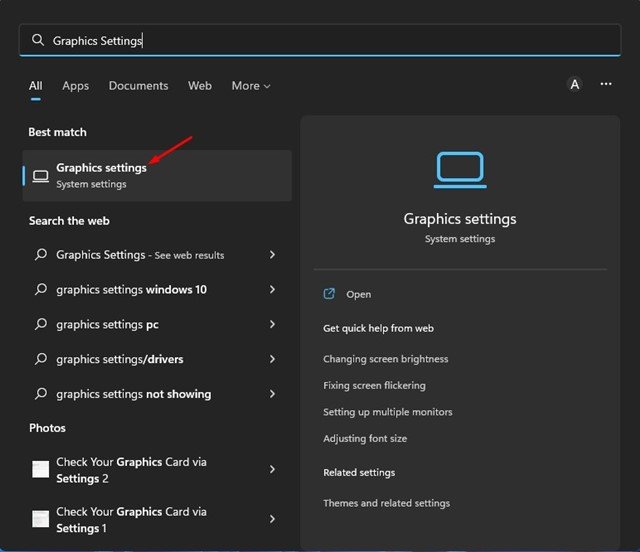Click the large Graphics settings laptop icon
The height and width of the screenshot is (552, 640).
[x=459, y=170]
